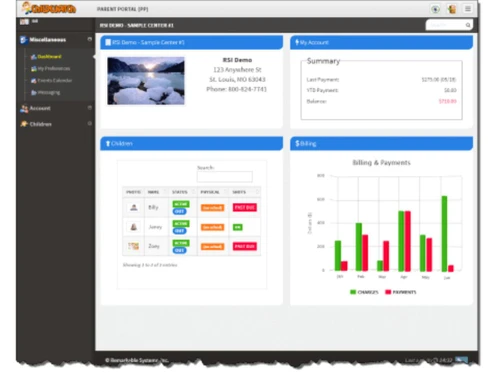Click Billy's ACTIVE status badge

click(181, 204)
